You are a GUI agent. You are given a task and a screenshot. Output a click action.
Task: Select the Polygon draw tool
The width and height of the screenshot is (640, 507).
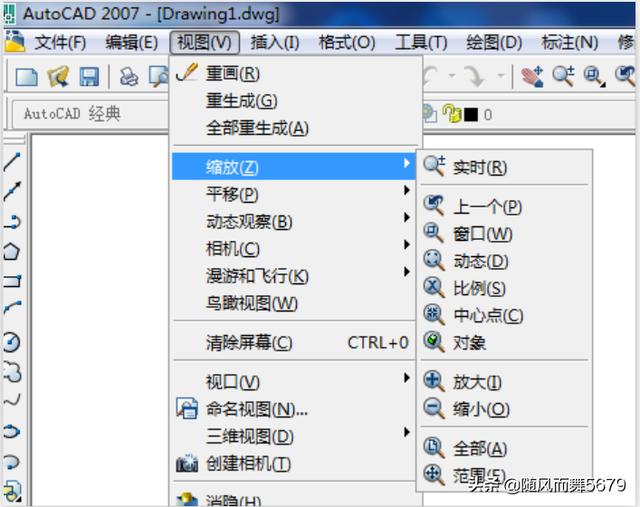[x=11, y=251]
